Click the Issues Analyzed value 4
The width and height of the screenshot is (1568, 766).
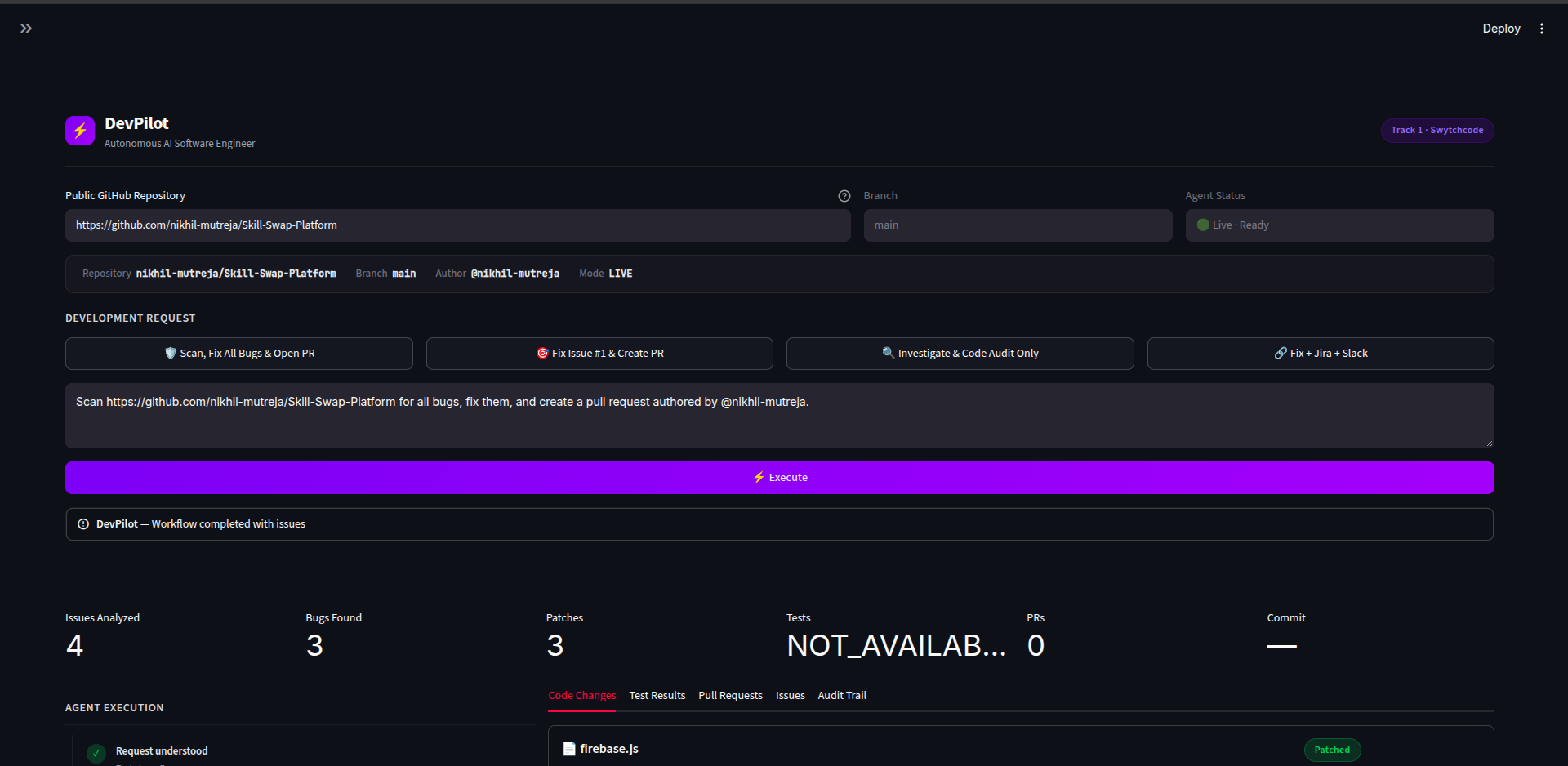pos(74,646)
